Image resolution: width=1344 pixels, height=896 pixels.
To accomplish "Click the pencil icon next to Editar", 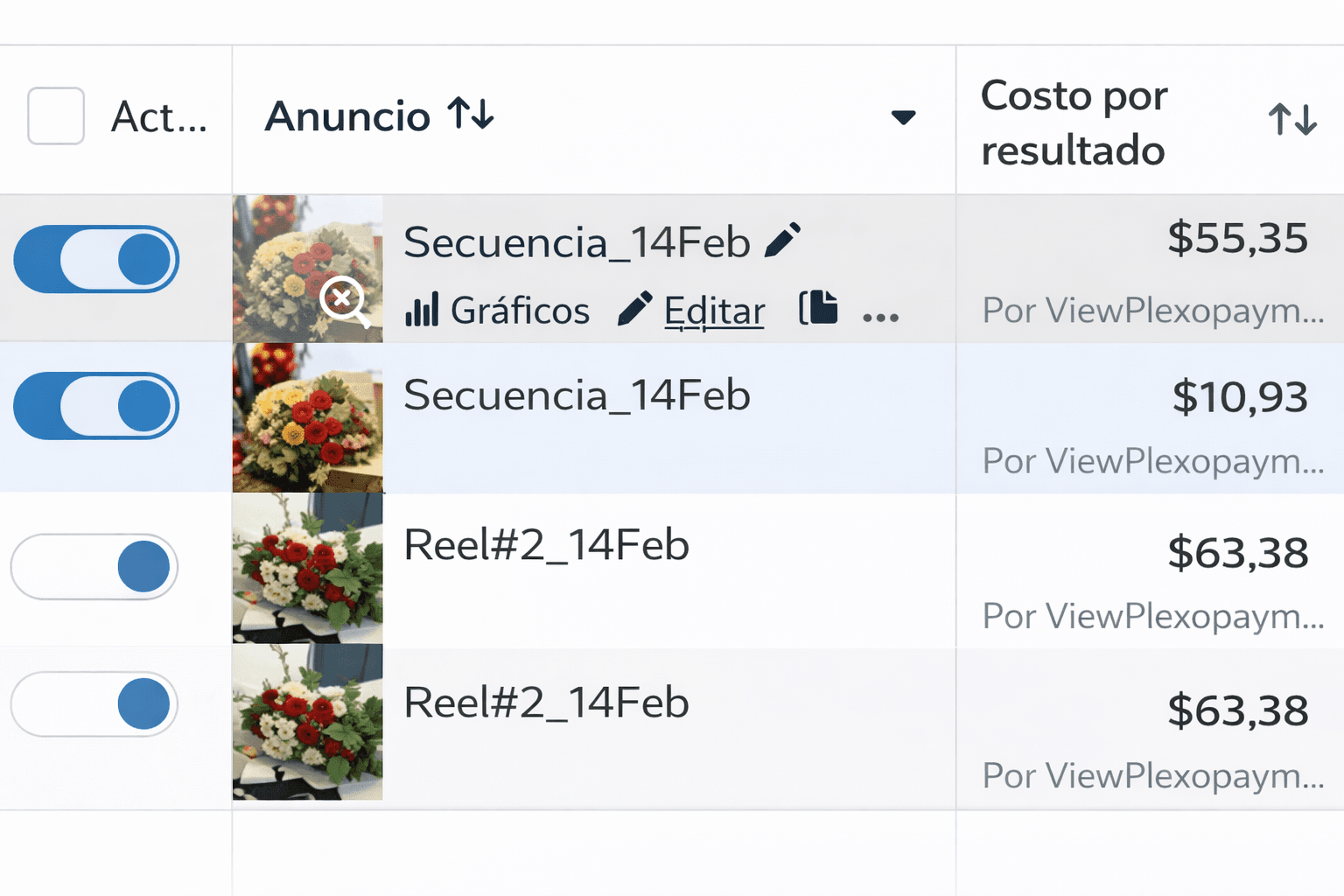I will (x=634, y=310).
